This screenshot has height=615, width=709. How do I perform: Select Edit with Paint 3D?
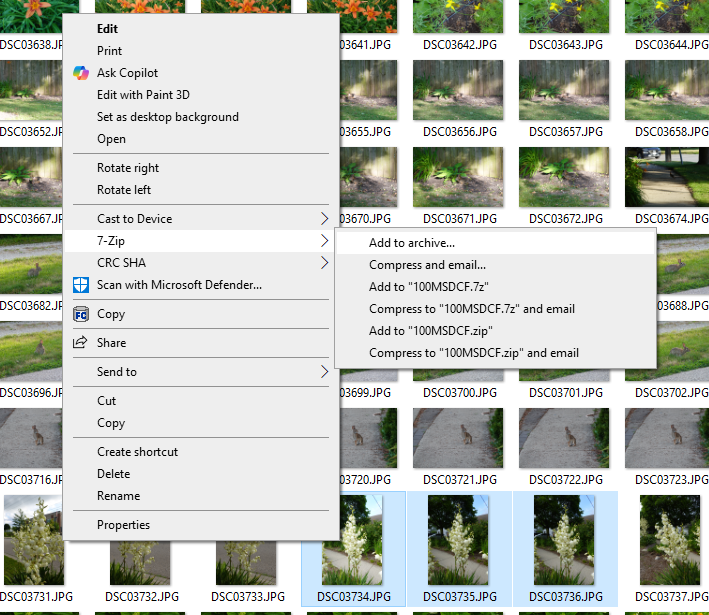coord(201,95)
